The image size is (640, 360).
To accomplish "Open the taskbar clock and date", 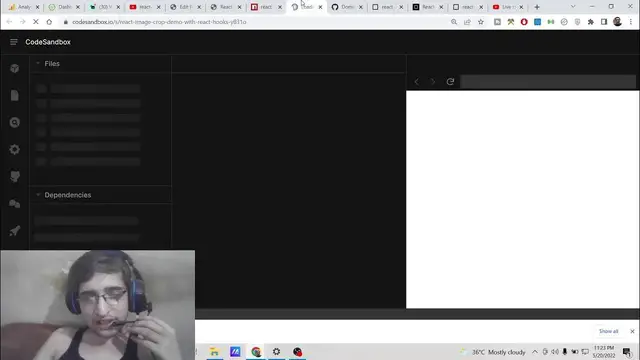I will (x=604, y=352).
